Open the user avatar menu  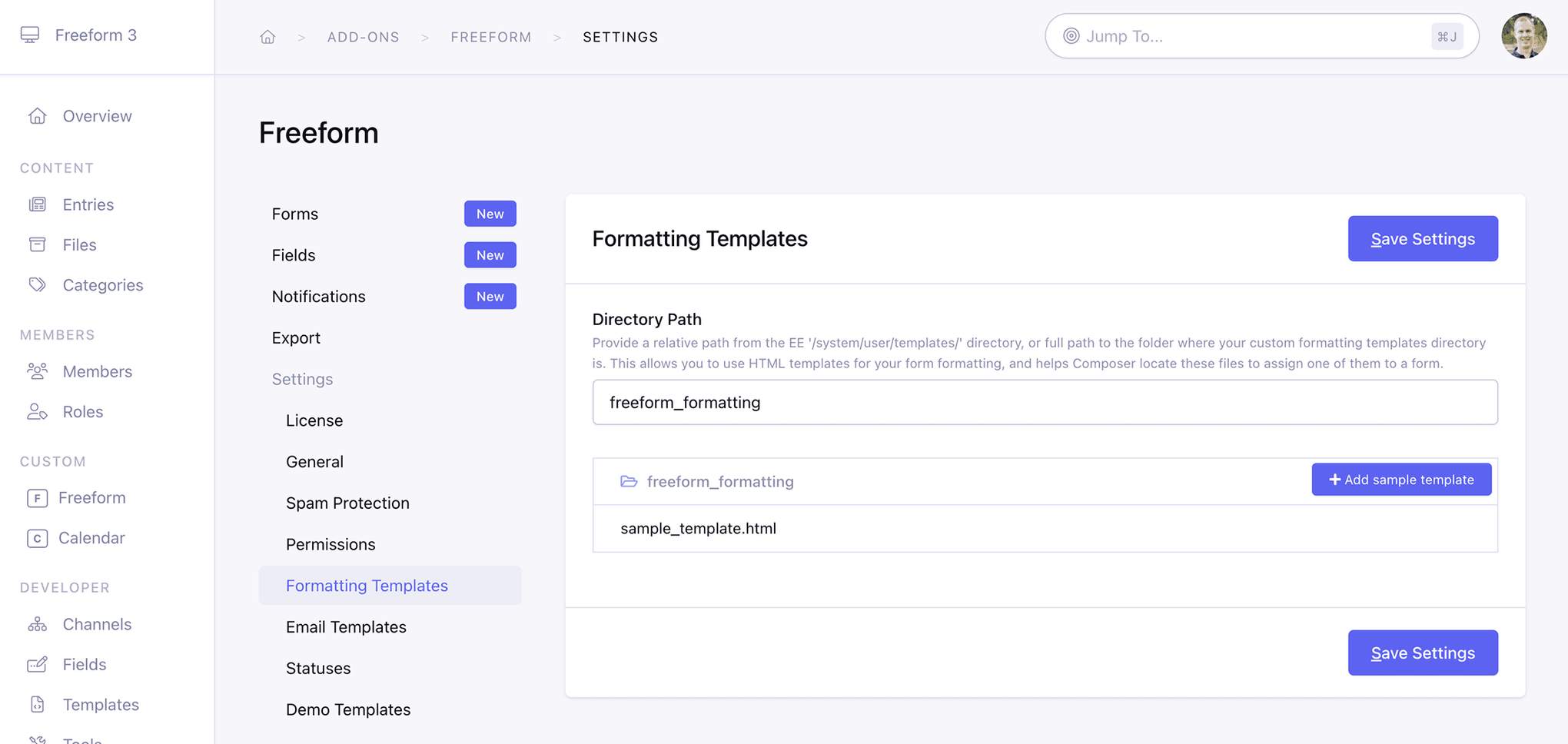(1523, 36)
